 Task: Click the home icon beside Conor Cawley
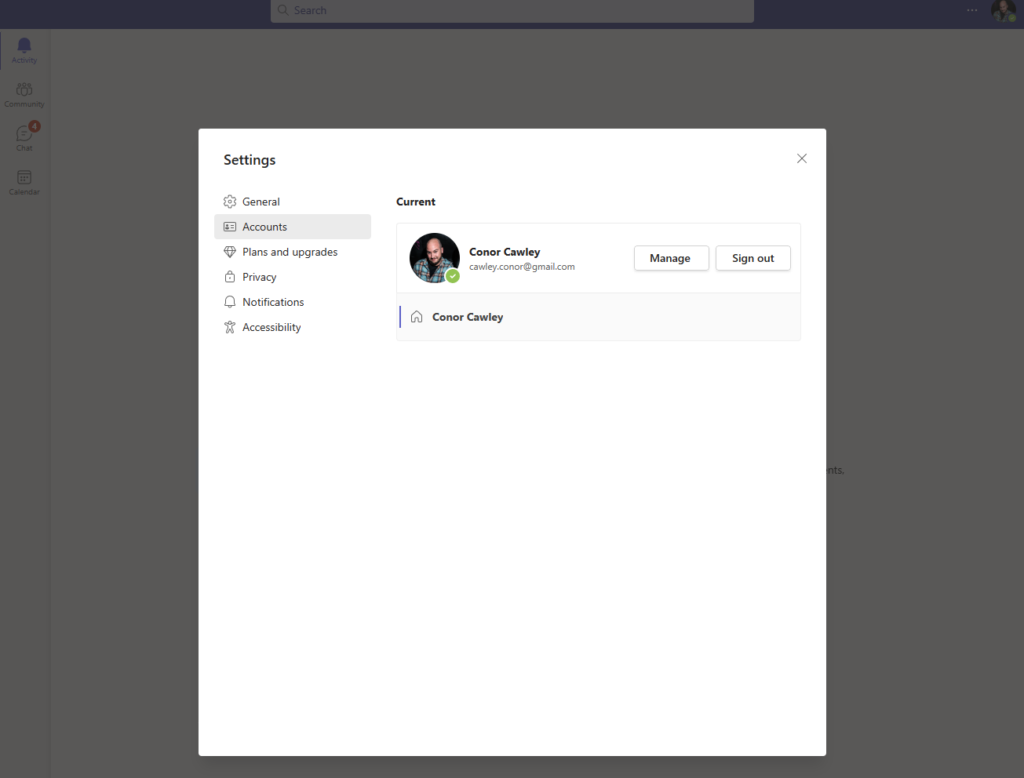click(x=416, y=316)
